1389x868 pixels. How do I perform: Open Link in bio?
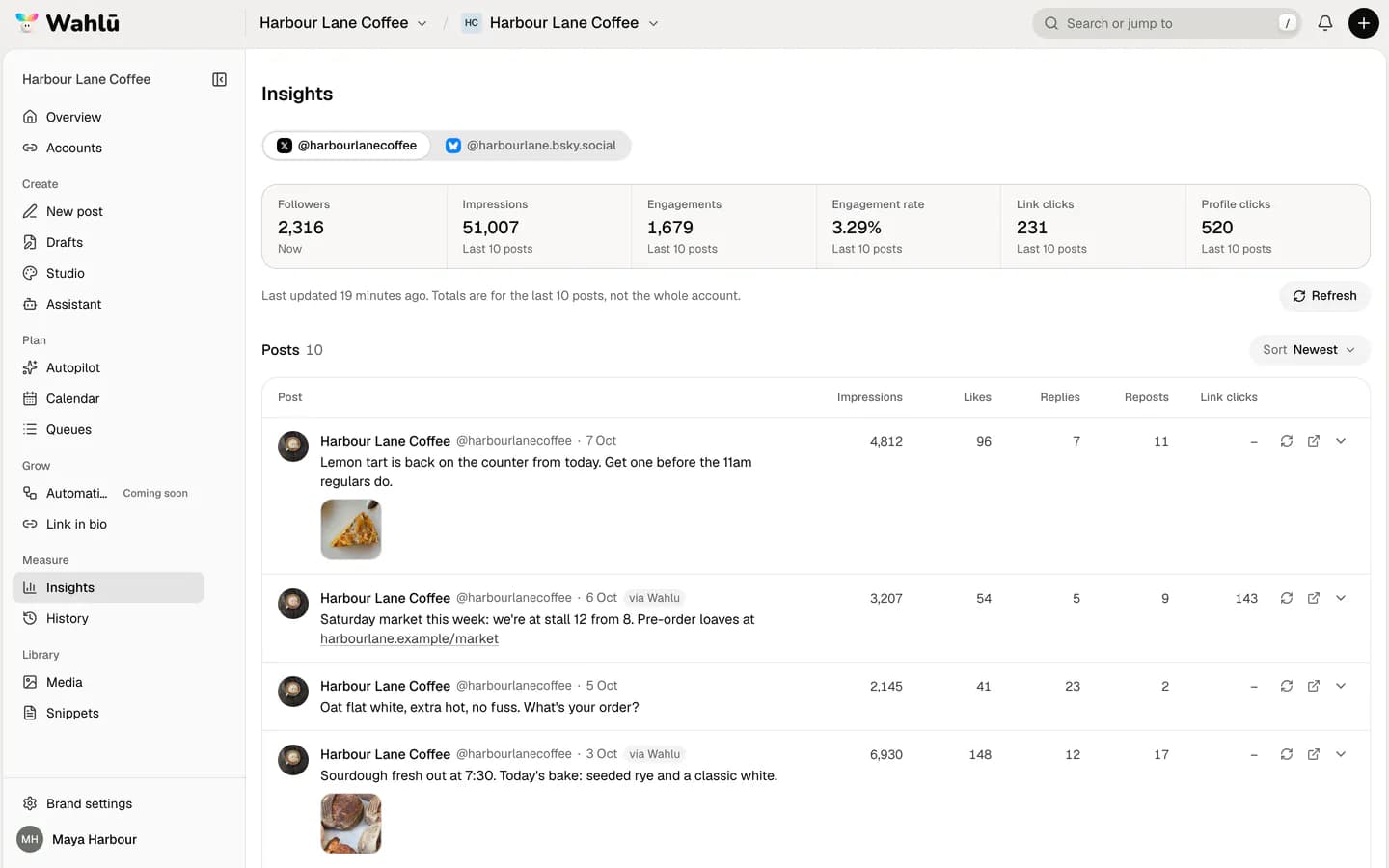[x=108, y=524]
